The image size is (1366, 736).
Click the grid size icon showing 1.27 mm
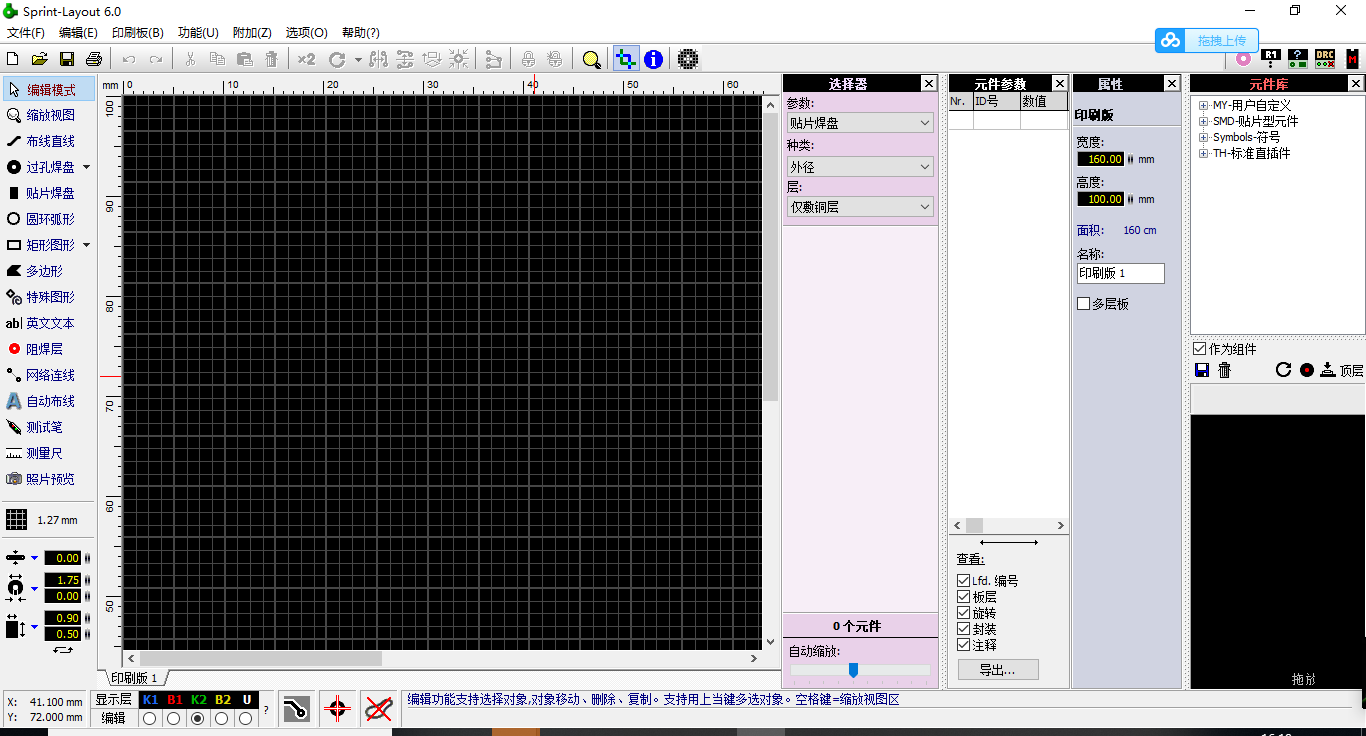point(16,520)
